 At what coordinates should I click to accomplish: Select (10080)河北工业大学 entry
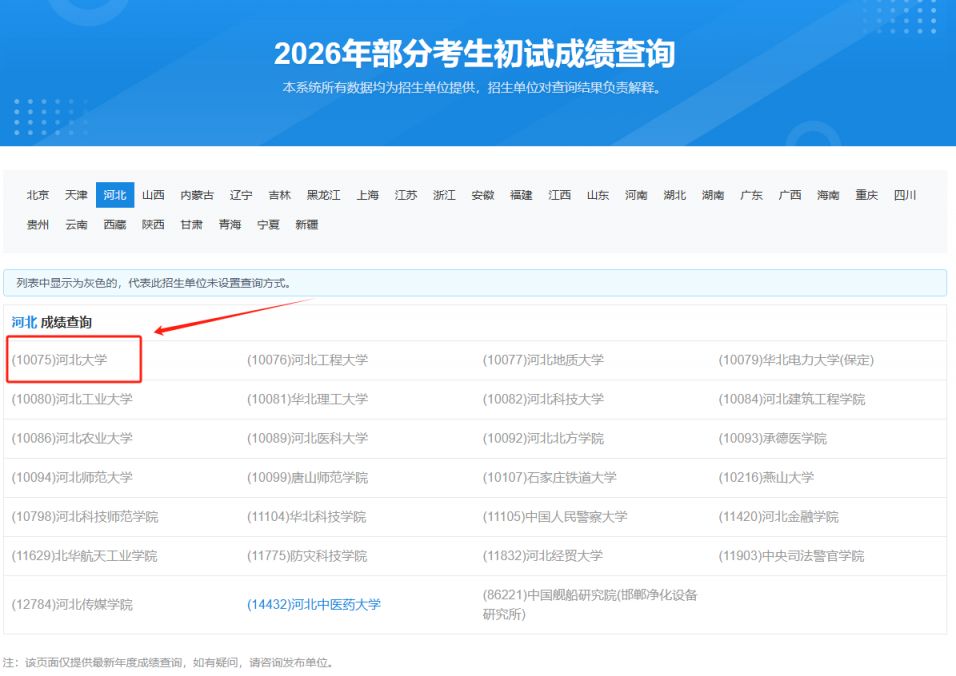72,399
